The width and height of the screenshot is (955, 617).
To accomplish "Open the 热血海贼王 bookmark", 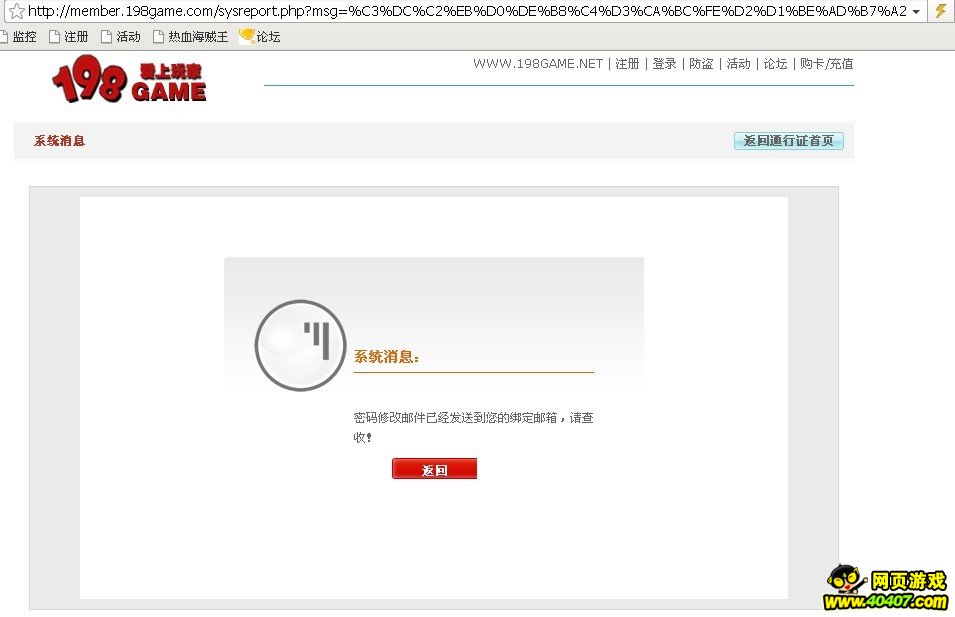I will (191, 37).
